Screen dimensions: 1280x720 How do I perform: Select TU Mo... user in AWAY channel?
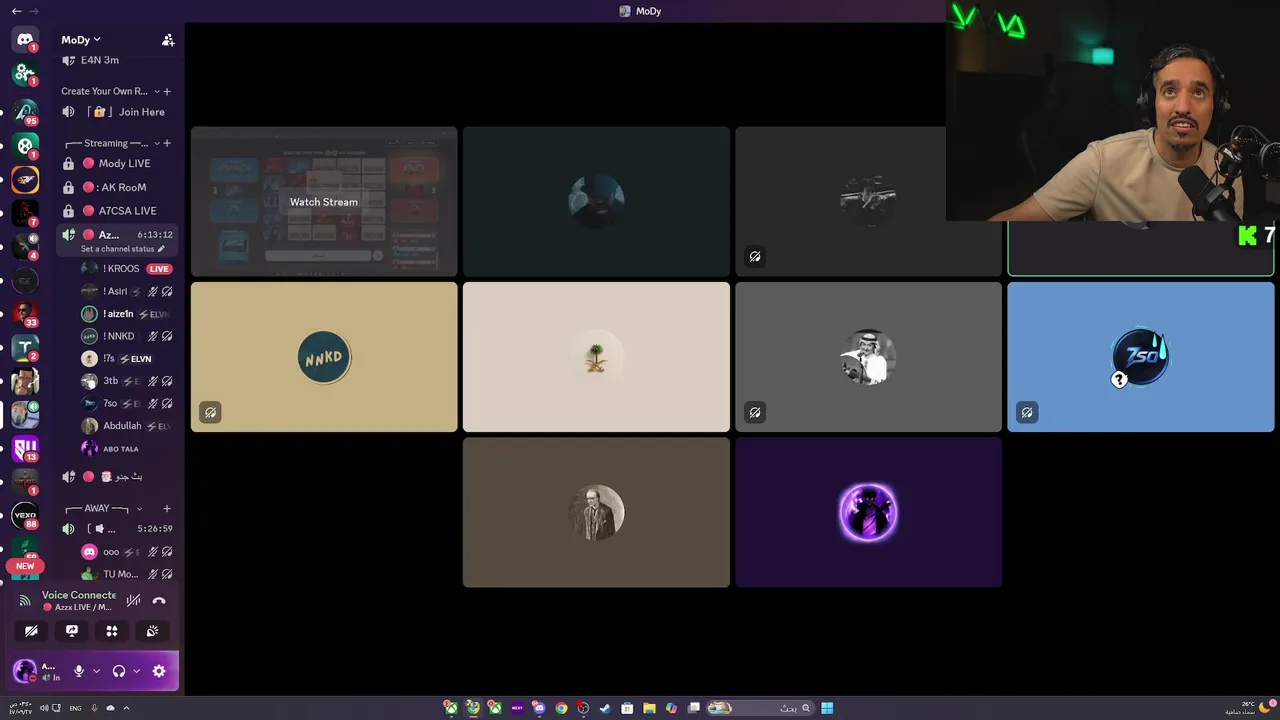(x=127, y=574)
